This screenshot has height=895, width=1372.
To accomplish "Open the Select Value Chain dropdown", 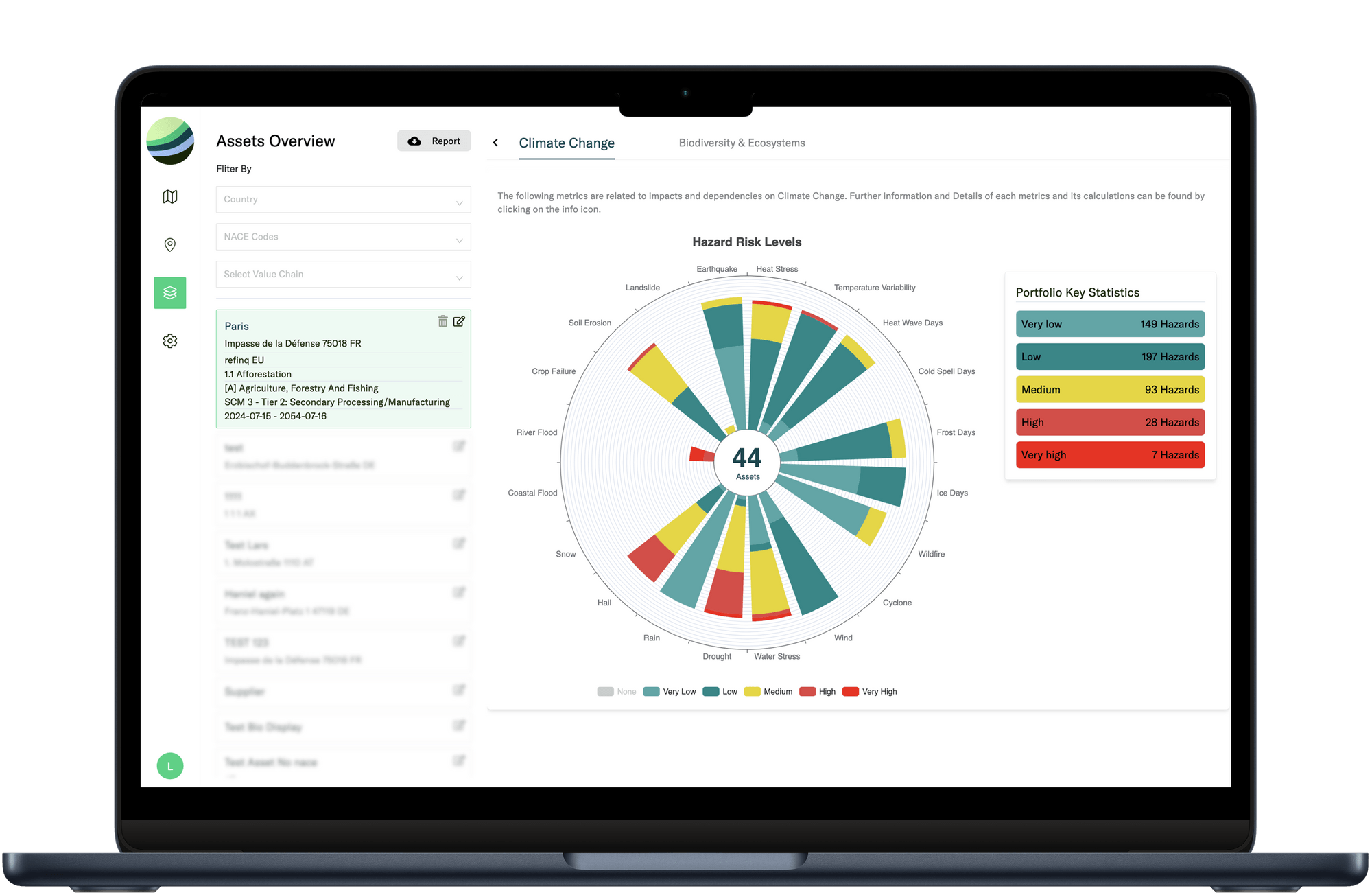I will coord(344,275).
